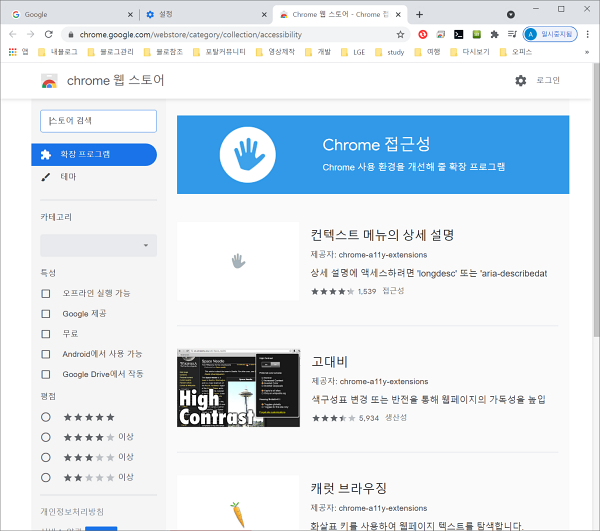This screenshot has height=531, width=600.
Task: Select four stars 이상 radio button
Action: pyautogui.click(x=46, y=437)
